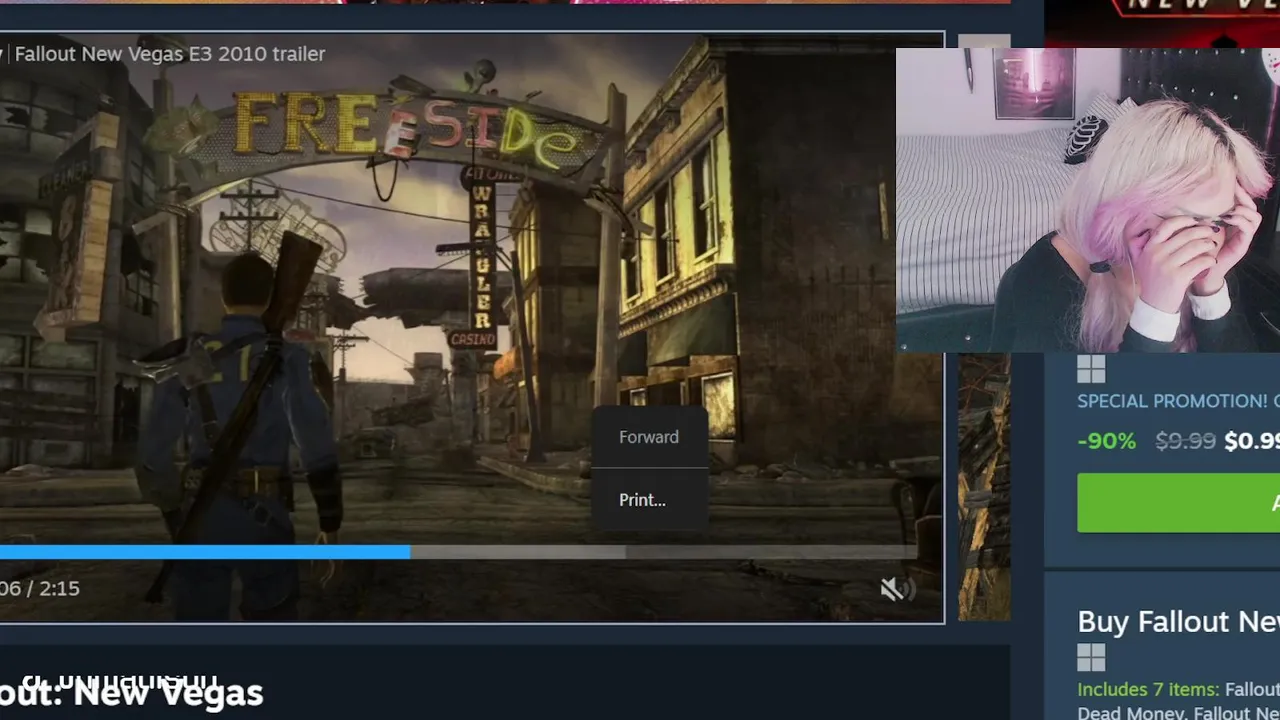Open the screenshot thumbnail beside the trailer
The height and width of the screenshot is (720, 1280).
pyautogui.click(x=984, y=487)
